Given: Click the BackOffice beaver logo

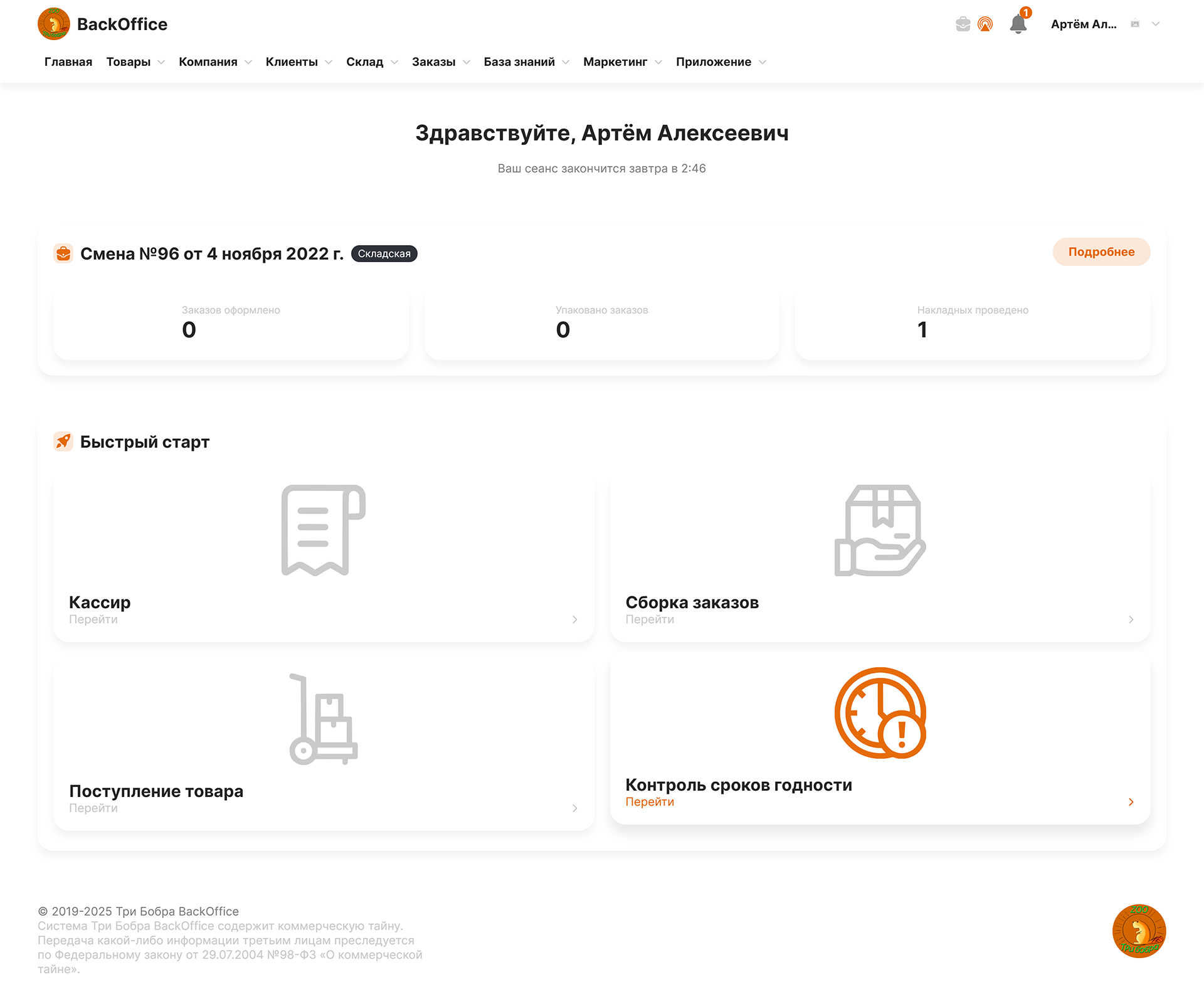Looking at the screenshot, I should [54, 24].
